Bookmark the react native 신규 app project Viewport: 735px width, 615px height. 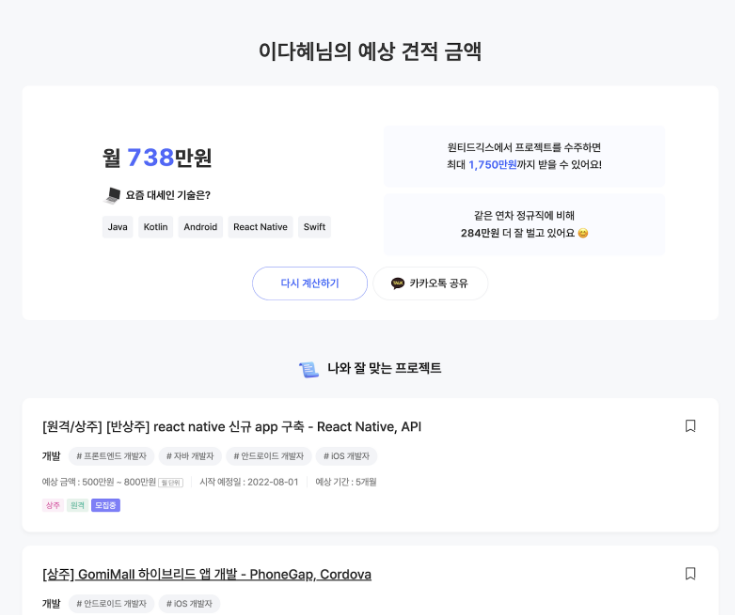[690, 426]
